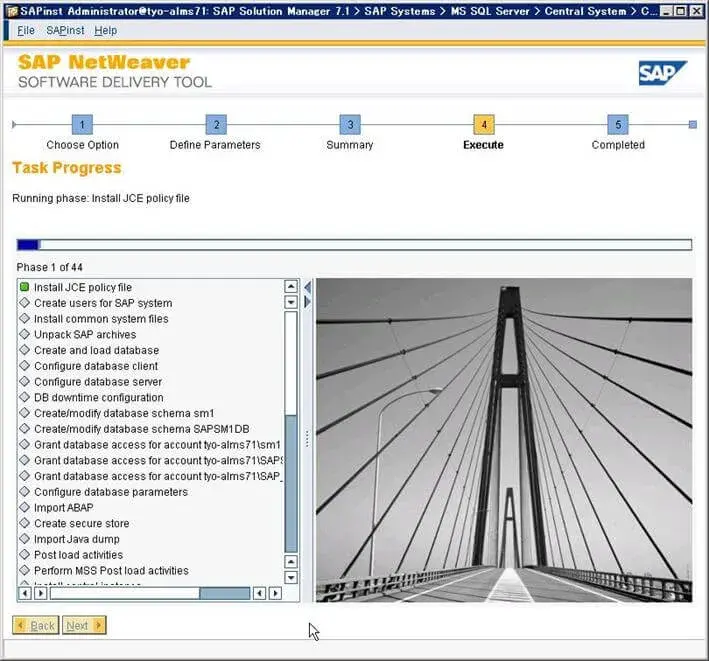Select 'Configure database parameters' phase
Image resolution: width=709 pixels, height=661 pixels.
[111, 492]
